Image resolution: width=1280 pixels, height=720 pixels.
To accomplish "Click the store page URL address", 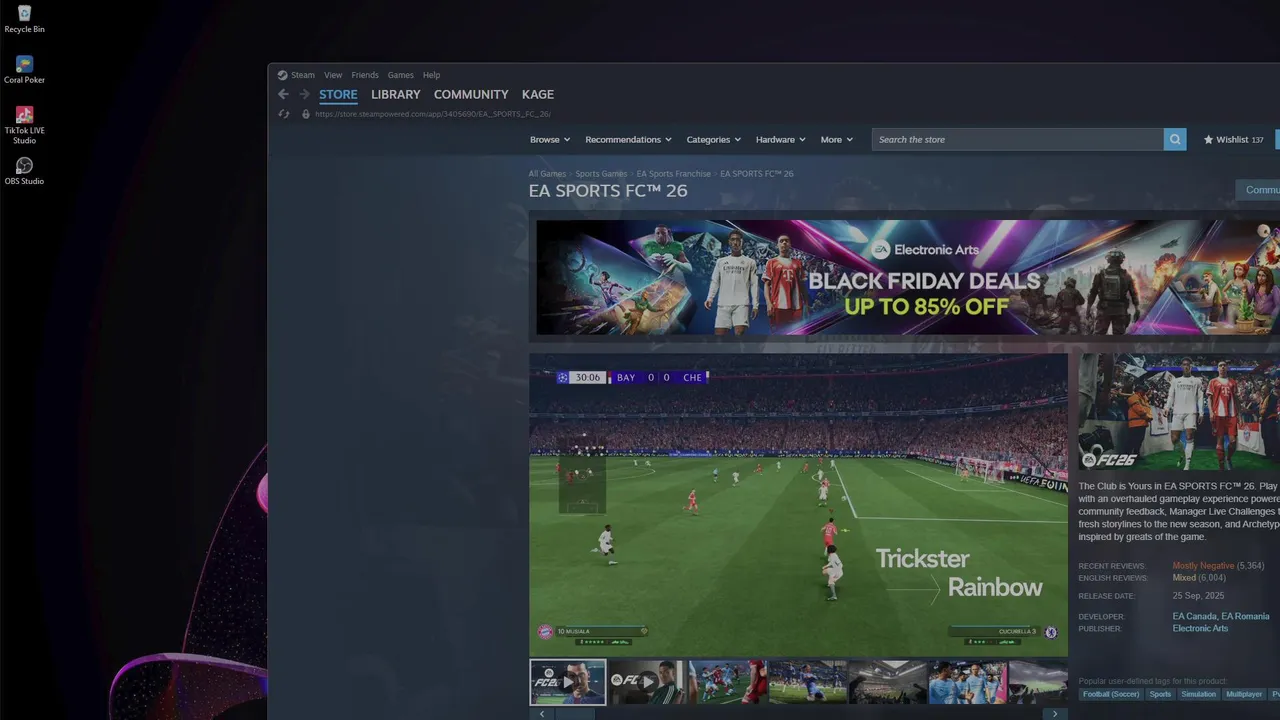I will tap(433, 114).
